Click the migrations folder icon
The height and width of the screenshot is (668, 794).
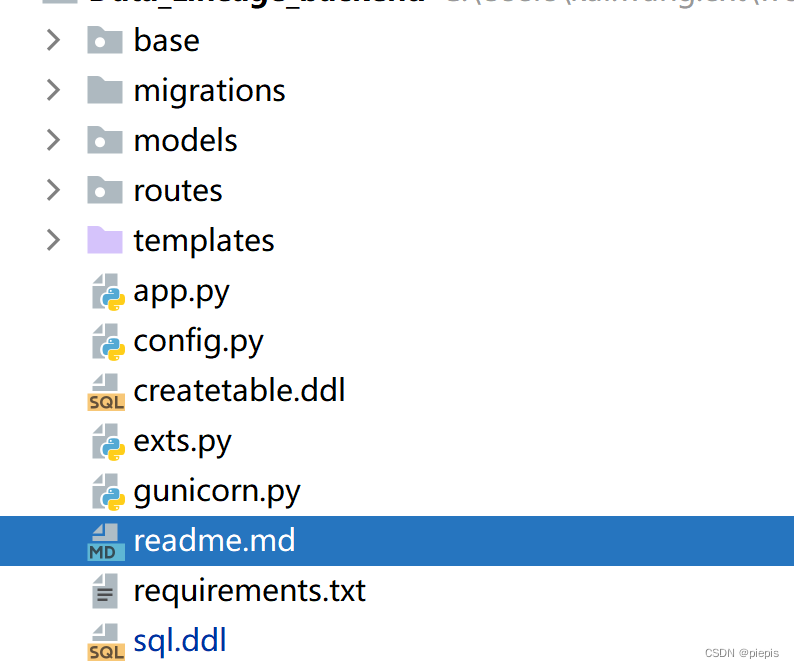click(105, 90)
